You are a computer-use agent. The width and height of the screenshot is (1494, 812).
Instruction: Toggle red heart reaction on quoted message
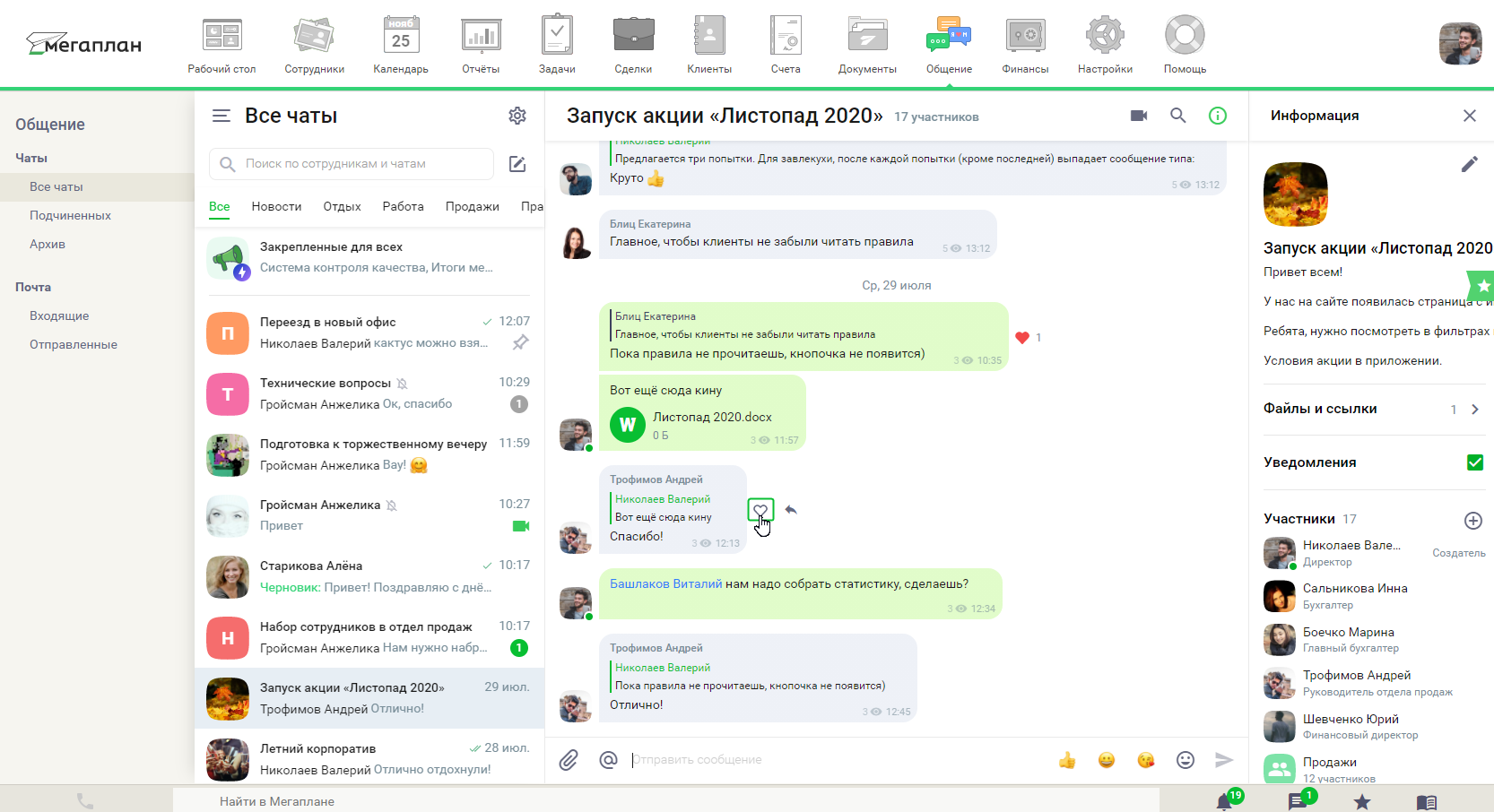pos(1022,338)
